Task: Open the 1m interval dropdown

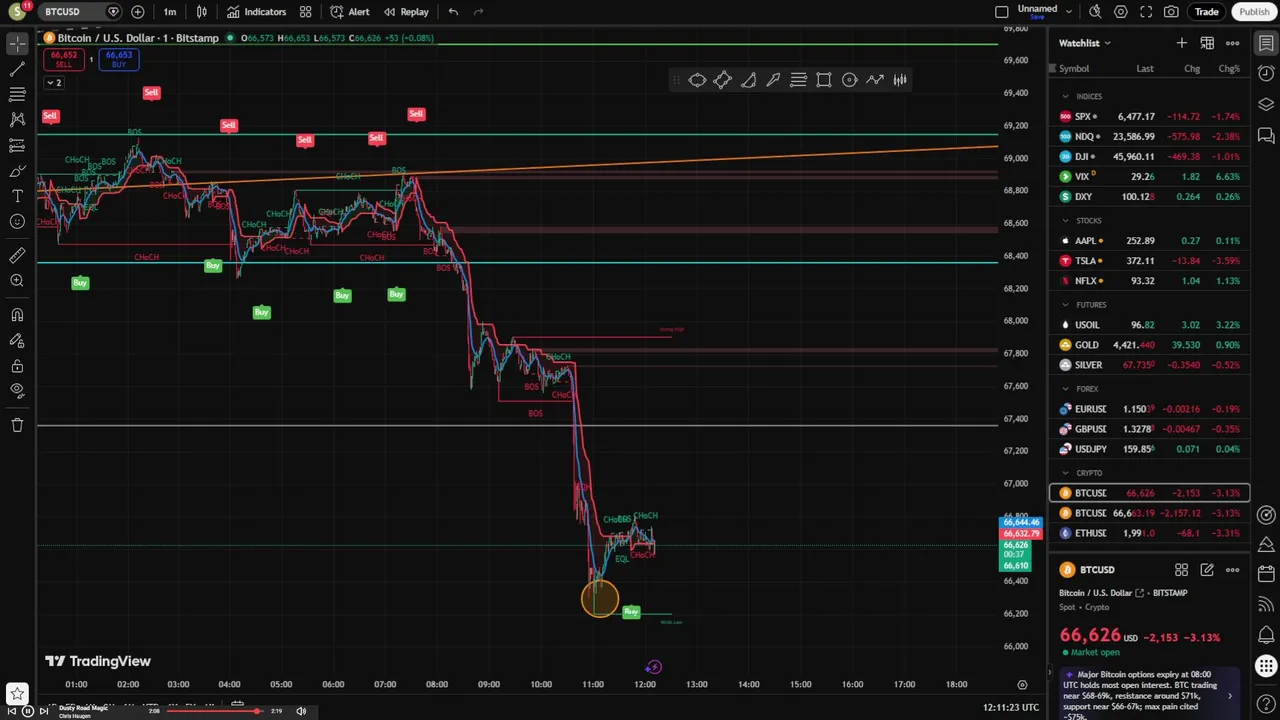Action: tap(170, 12)
